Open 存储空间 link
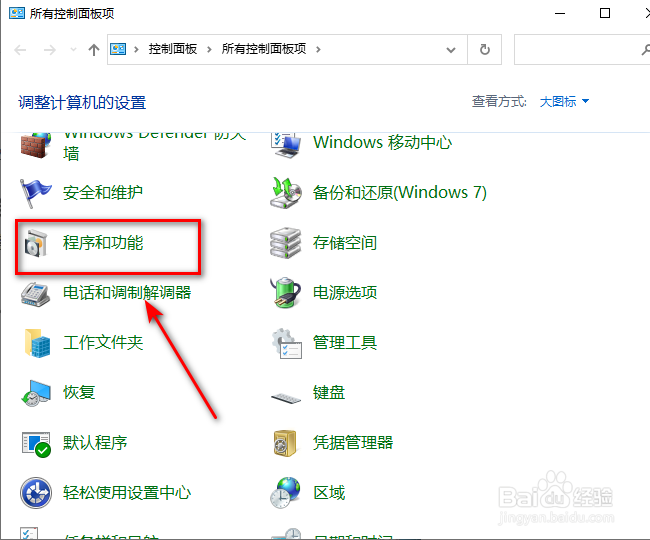Screen dimensions: 650x540 (345, 243)
